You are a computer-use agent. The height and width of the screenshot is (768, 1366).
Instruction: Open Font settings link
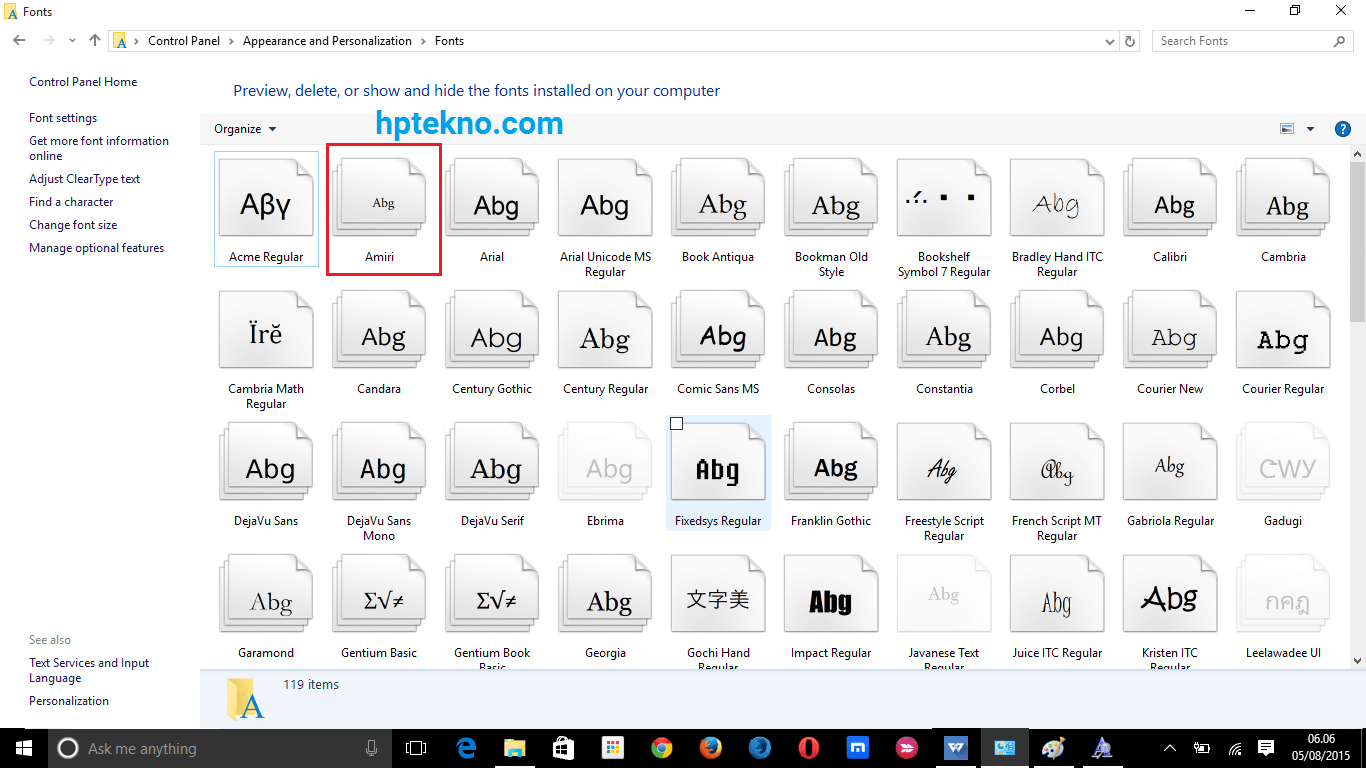point(63,118)
